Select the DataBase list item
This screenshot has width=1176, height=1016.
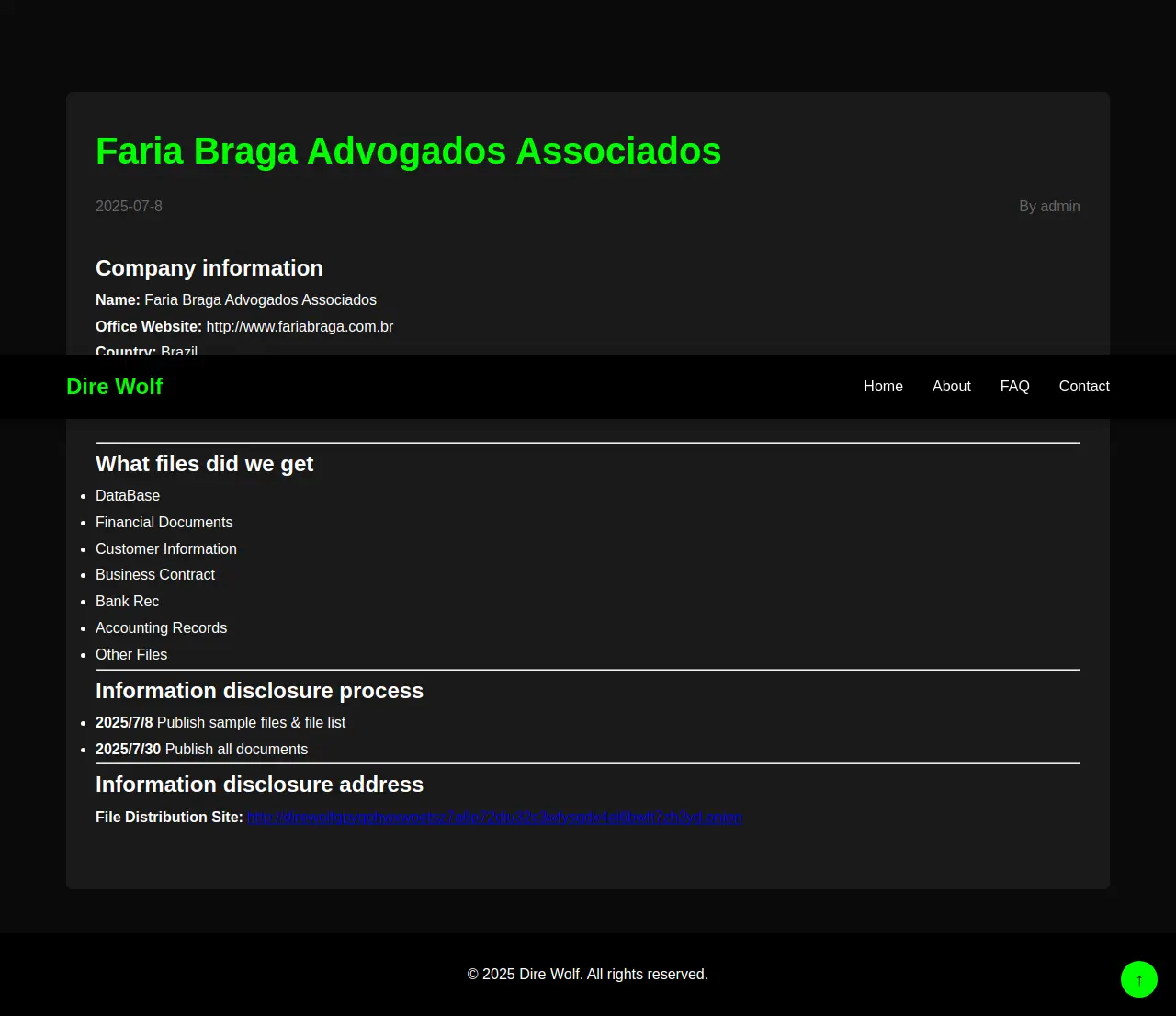pos(128,496)
